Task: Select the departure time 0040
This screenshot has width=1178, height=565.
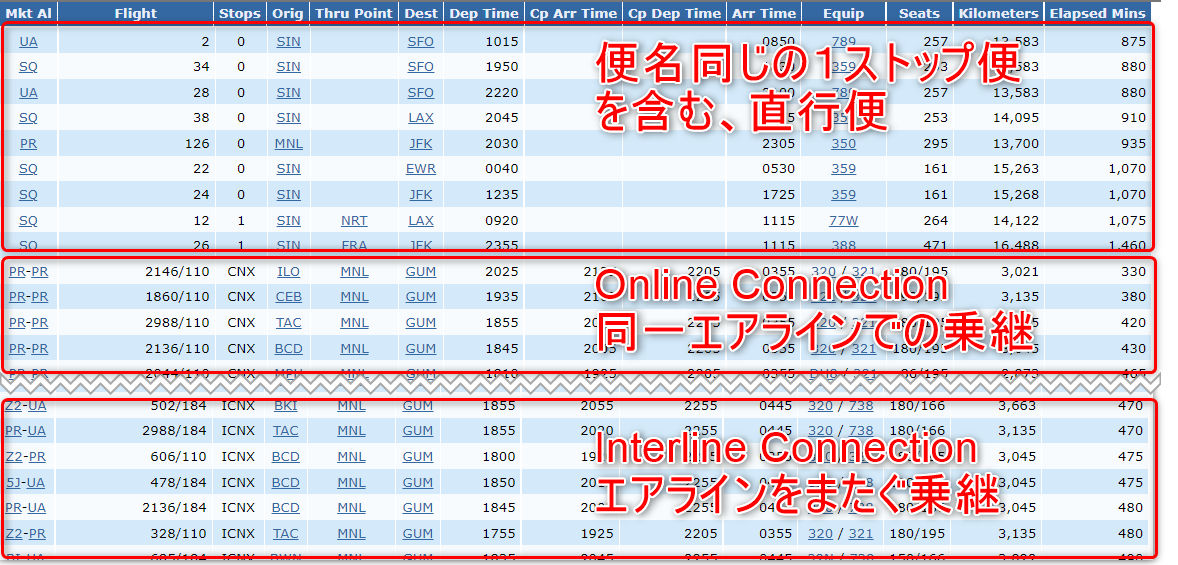Action: click(x=502, y=169)
